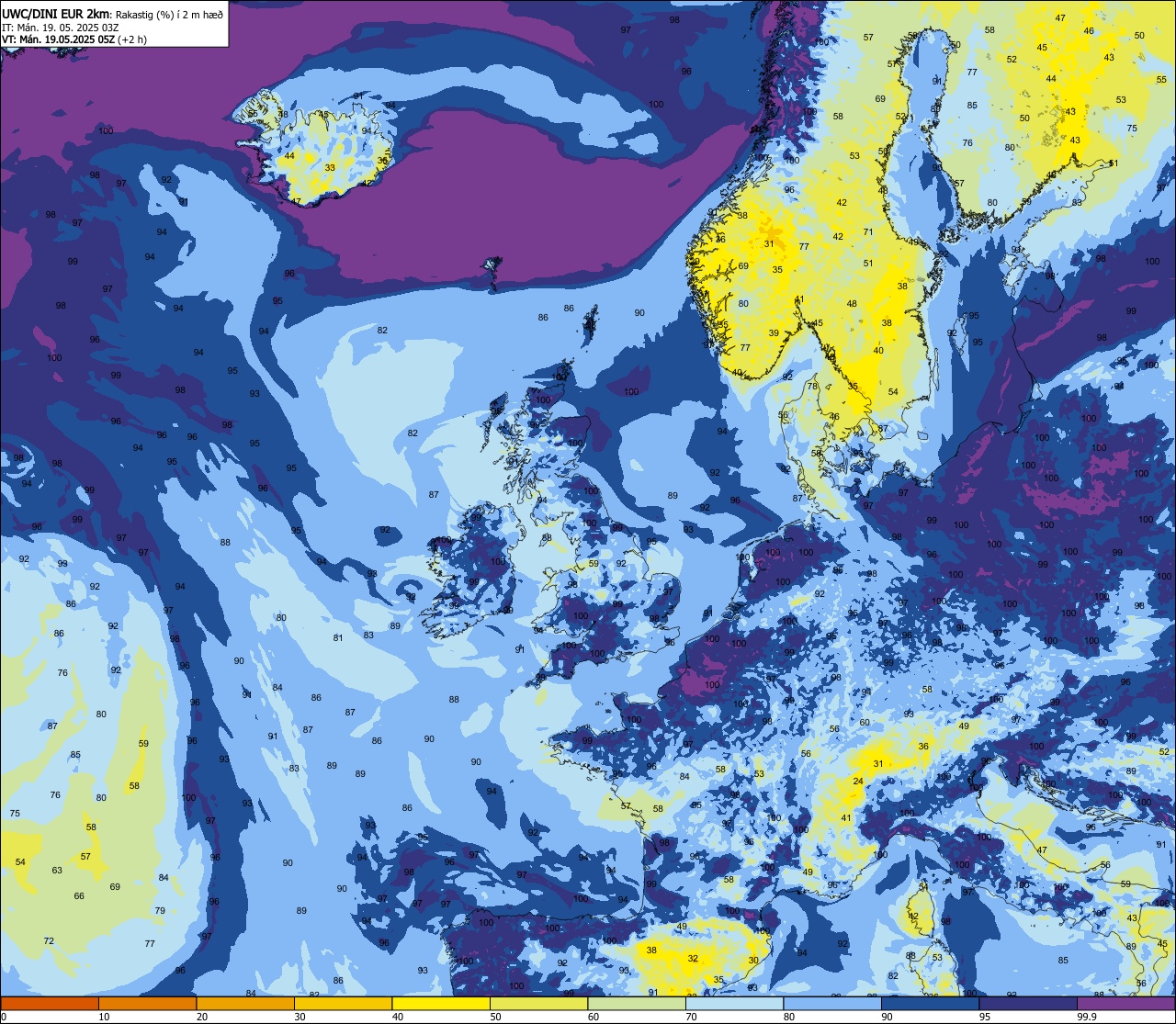Click the value 24 in the Alps
The height and width of the screenshot is (1024, 1176).
[858, 782]
